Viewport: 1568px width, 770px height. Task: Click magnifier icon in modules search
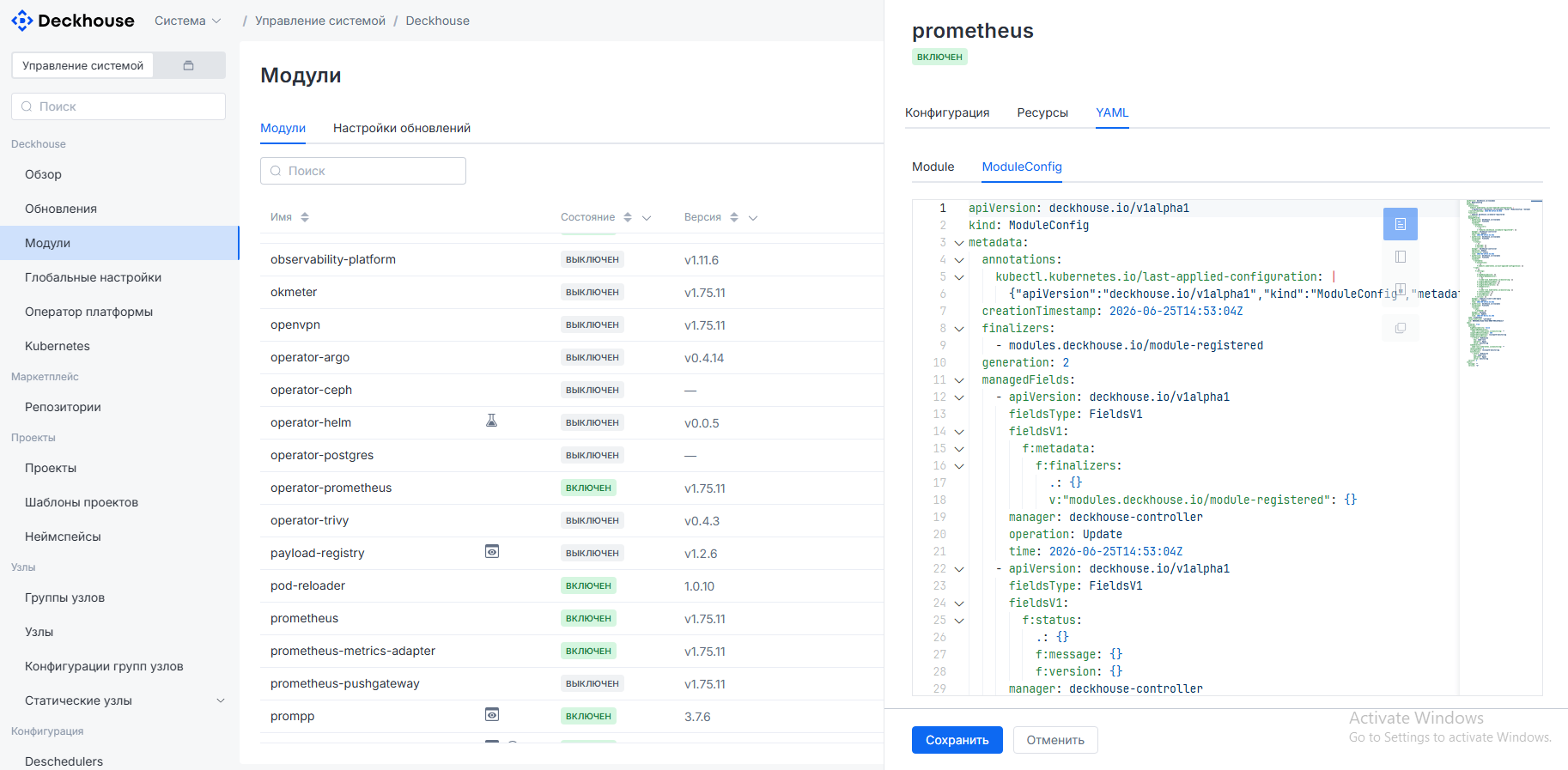pyautogui.click(x=276, y=171)
